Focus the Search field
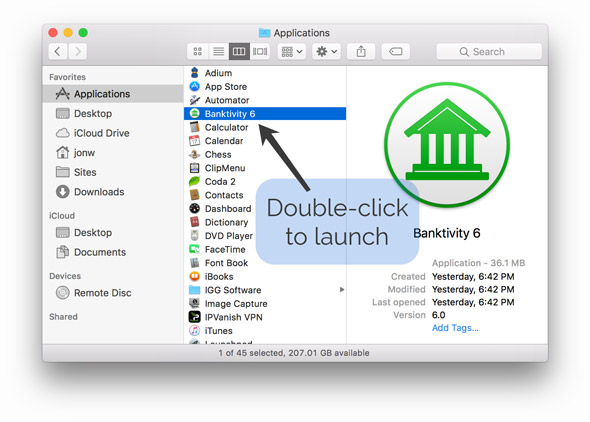Viewport: 590px width, 422px height. pyautogui.click(x=489, y=52)
